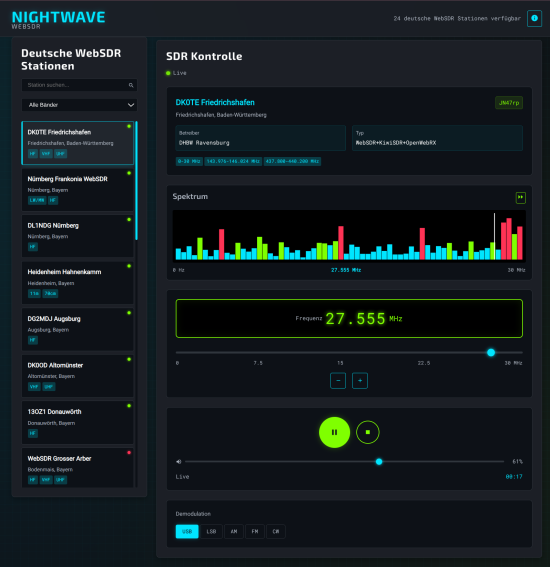Screen dimensions: 550x567
Task: Select station 13OZ1 Donauwörth
Action: point(78,423)
